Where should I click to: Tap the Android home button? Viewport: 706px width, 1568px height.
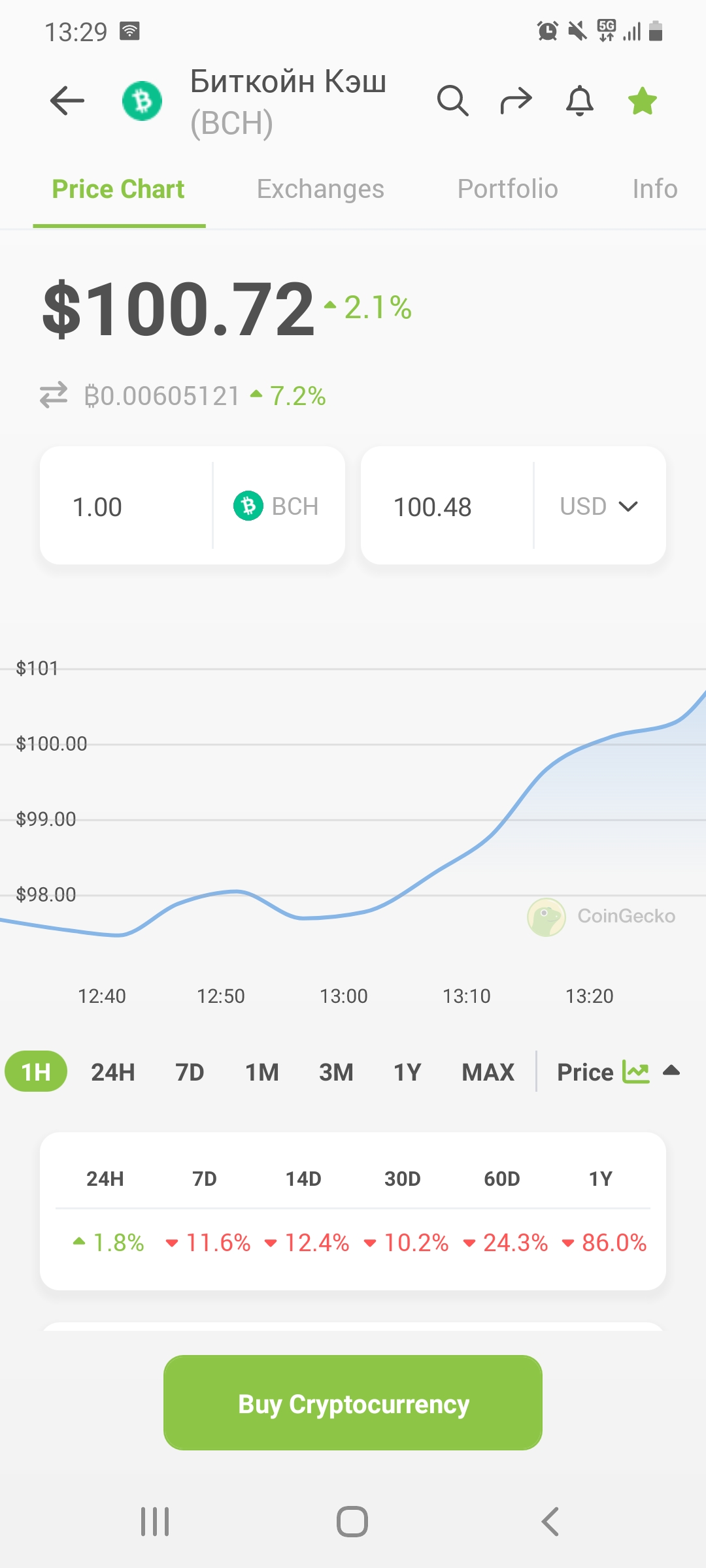click(x=352, y=1522)
